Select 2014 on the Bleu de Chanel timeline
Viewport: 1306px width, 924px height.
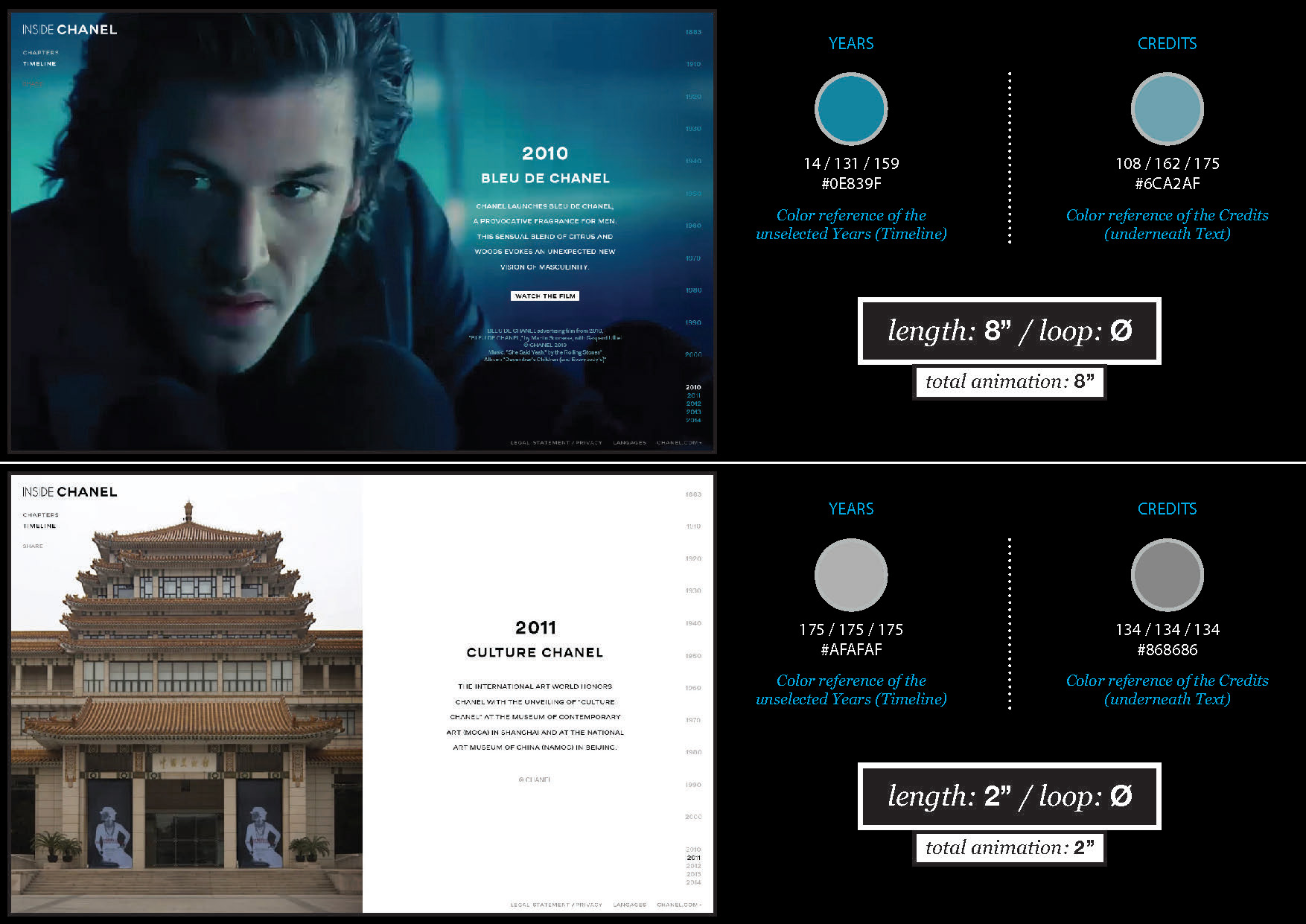(693, 420)
